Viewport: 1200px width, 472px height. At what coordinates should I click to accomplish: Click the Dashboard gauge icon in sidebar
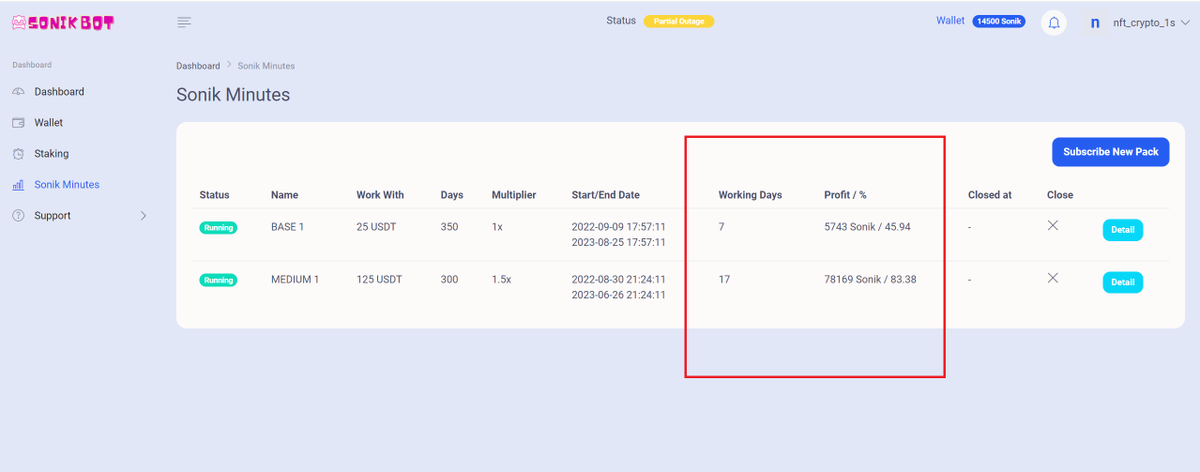pos(19,92)
